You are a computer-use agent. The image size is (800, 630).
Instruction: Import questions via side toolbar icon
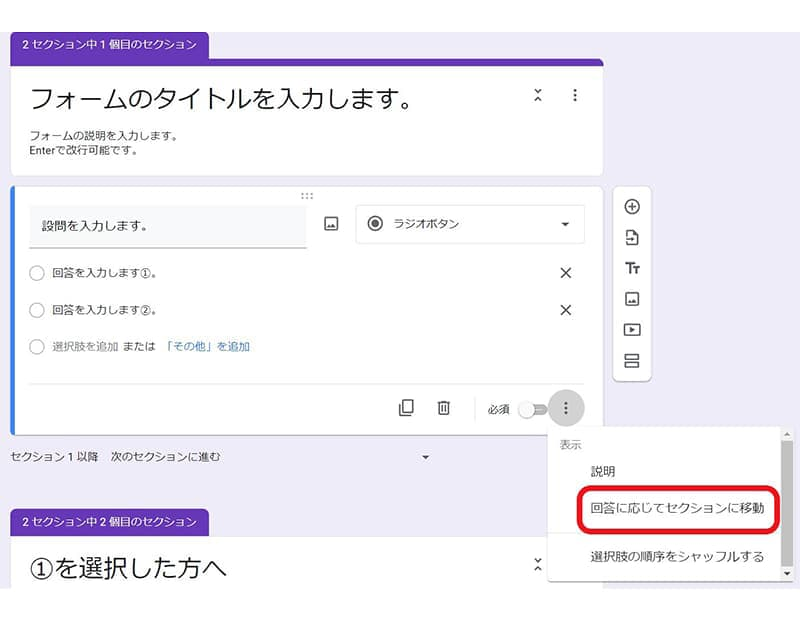[x=632, y=237]
